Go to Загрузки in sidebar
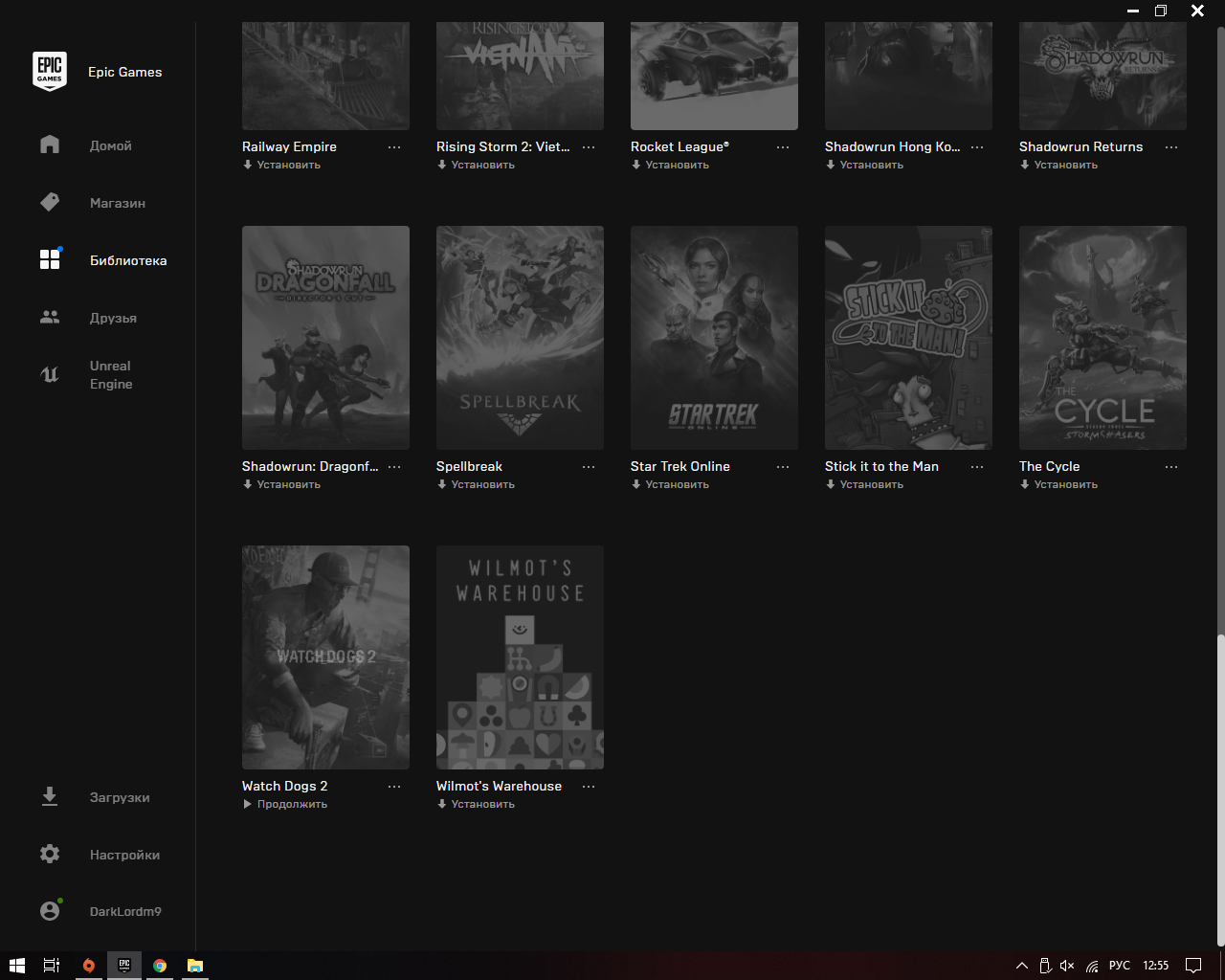Image resolution: width=1225 pixels, height=980 pixels. (x=120, y=797)
